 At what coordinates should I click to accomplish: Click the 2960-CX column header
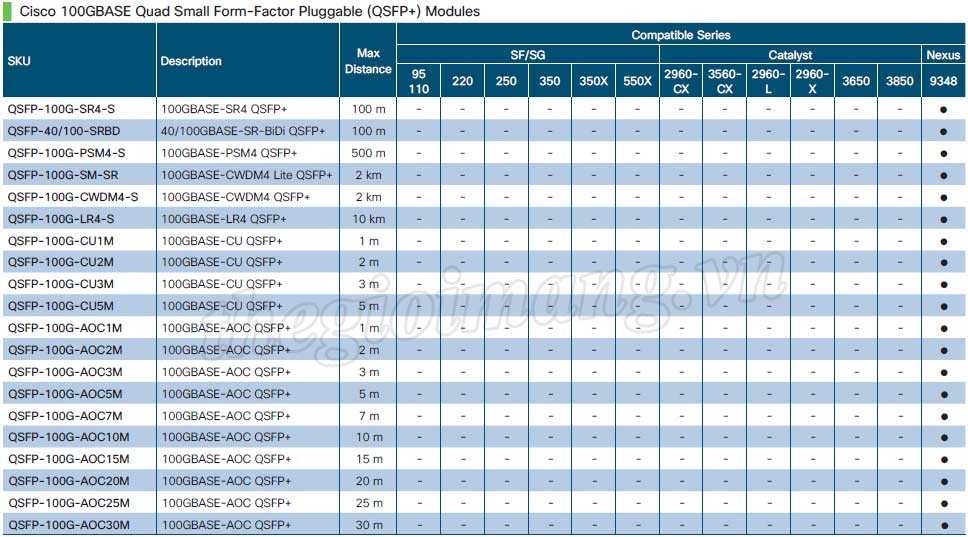[681, 81]
